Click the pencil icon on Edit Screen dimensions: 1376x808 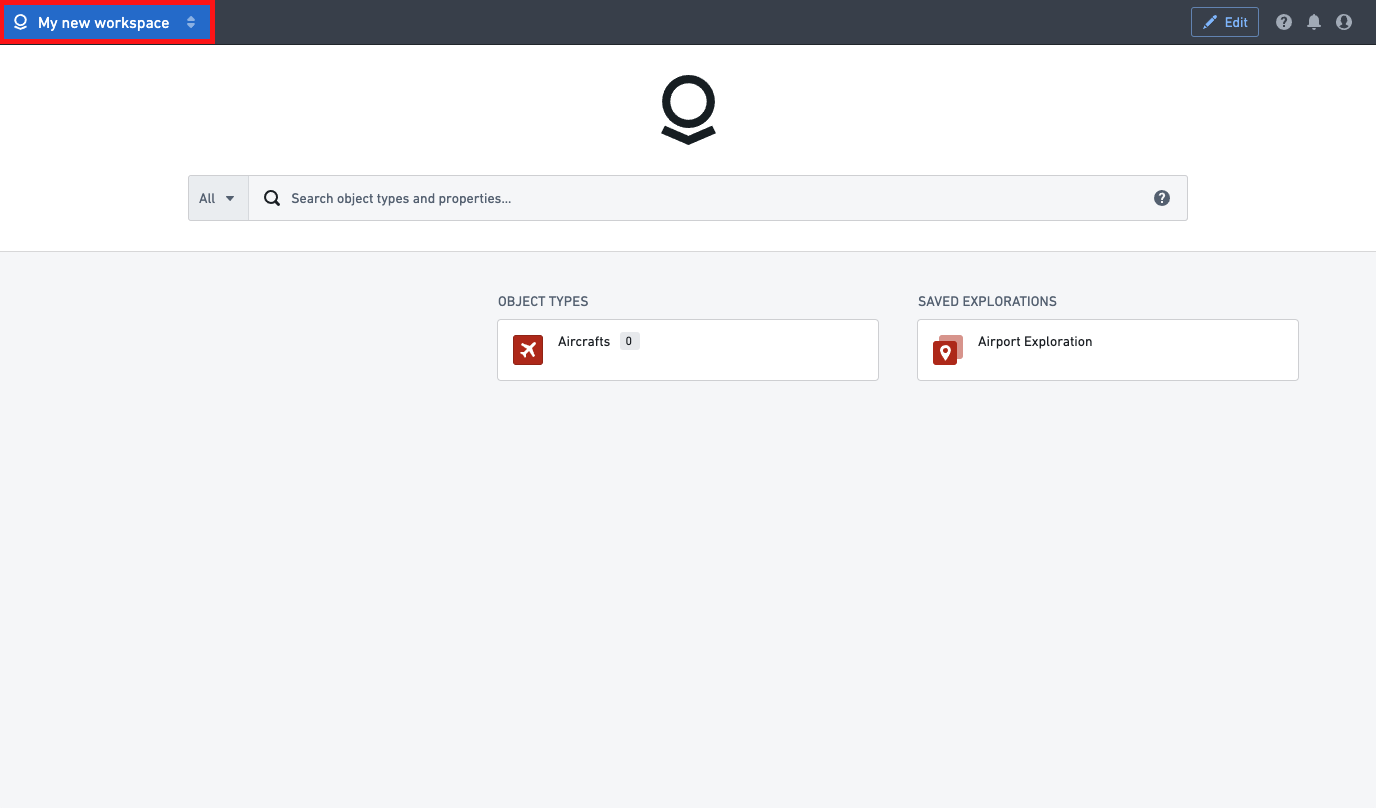1210,22
